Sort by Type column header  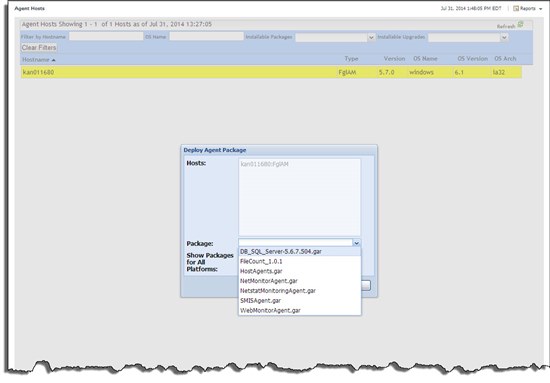pyautogui.click(x=351, y=59)
